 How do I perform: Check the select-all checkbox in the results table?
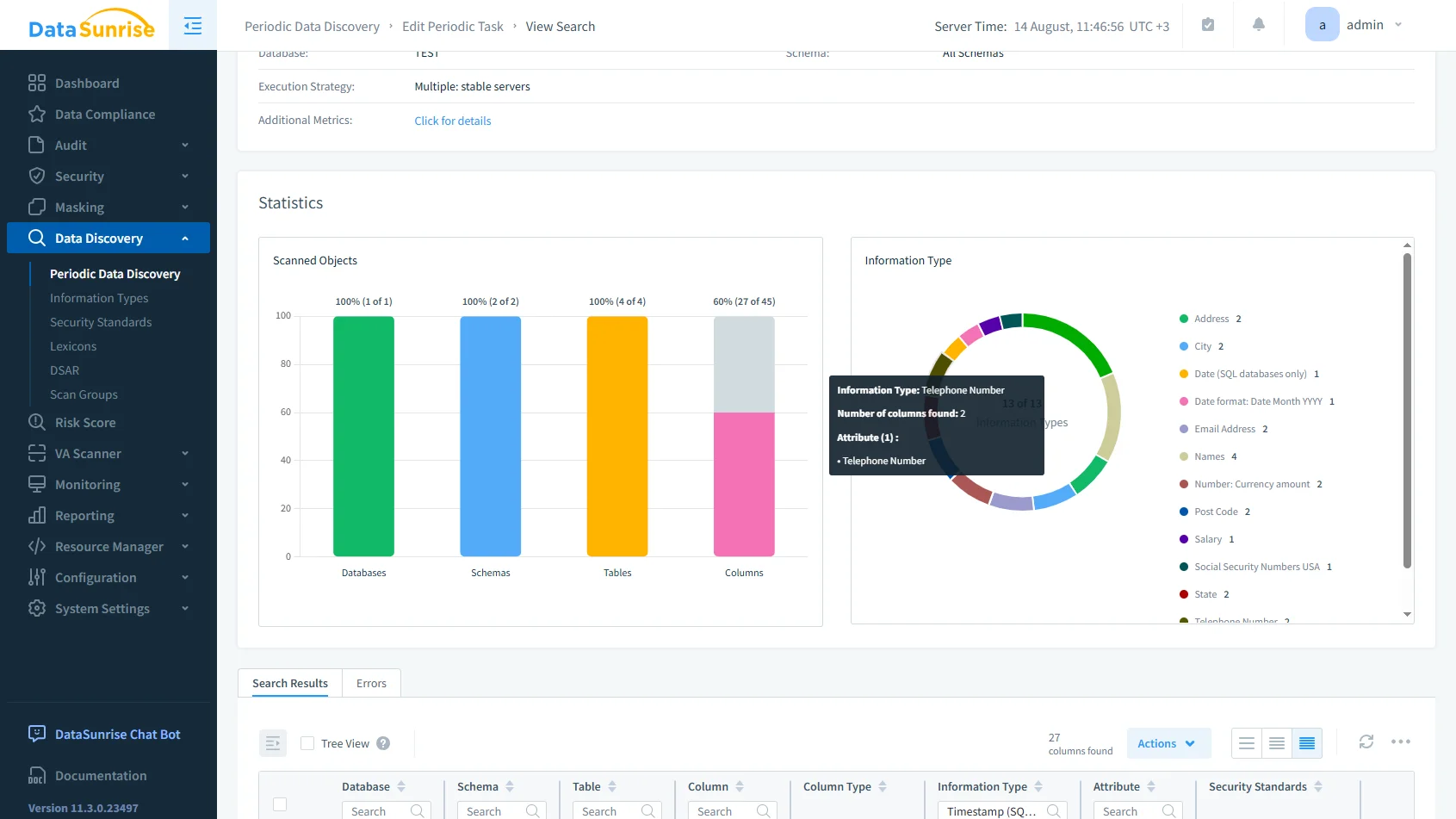280,803
